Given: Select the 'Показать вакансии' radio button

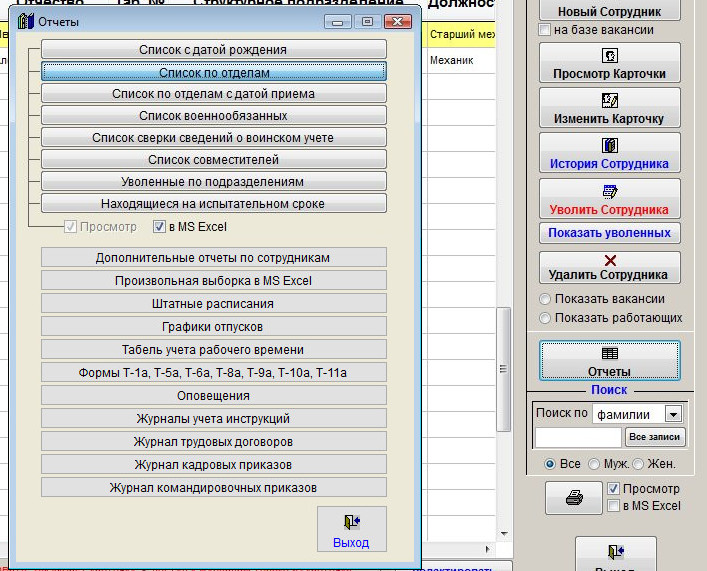Looking at the screenshot, I should click(545, 299).
